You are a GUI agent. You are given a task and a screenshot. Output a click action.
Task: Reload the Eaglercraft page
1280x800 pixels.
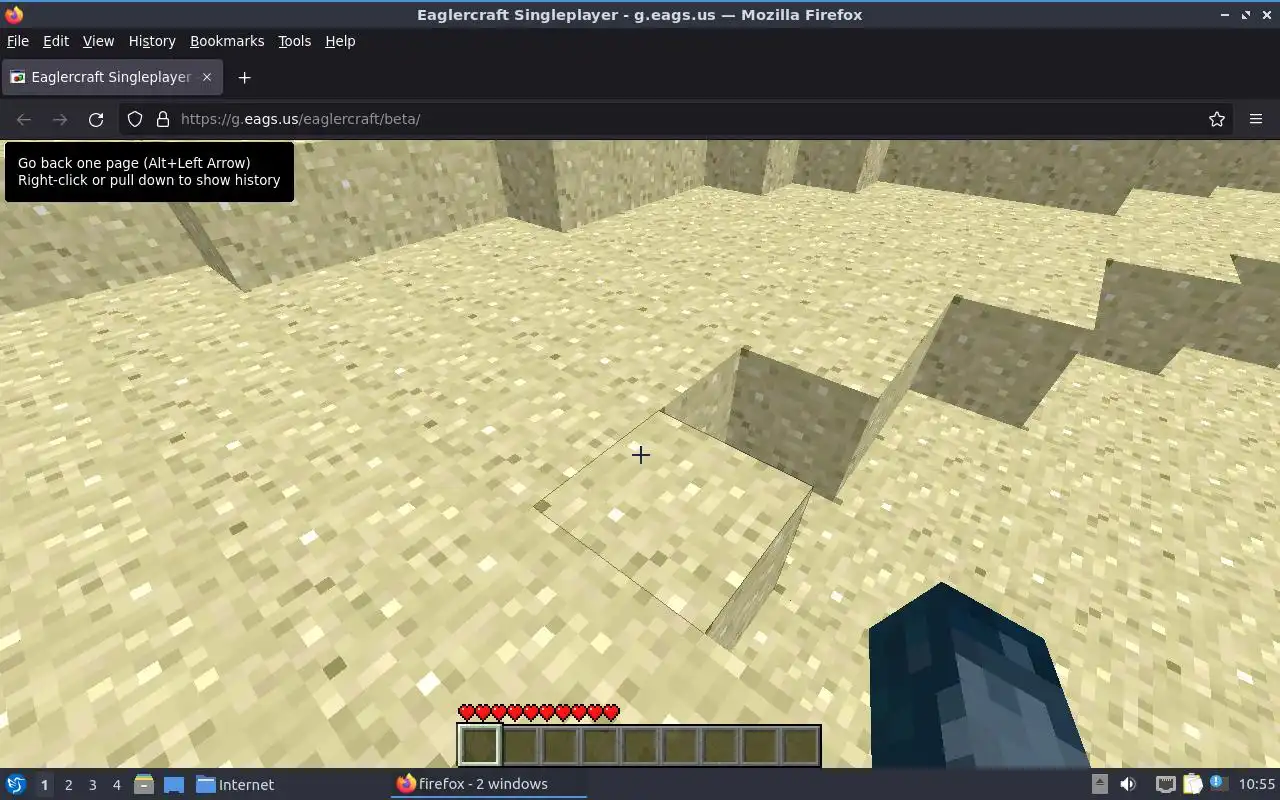[96, 119]
